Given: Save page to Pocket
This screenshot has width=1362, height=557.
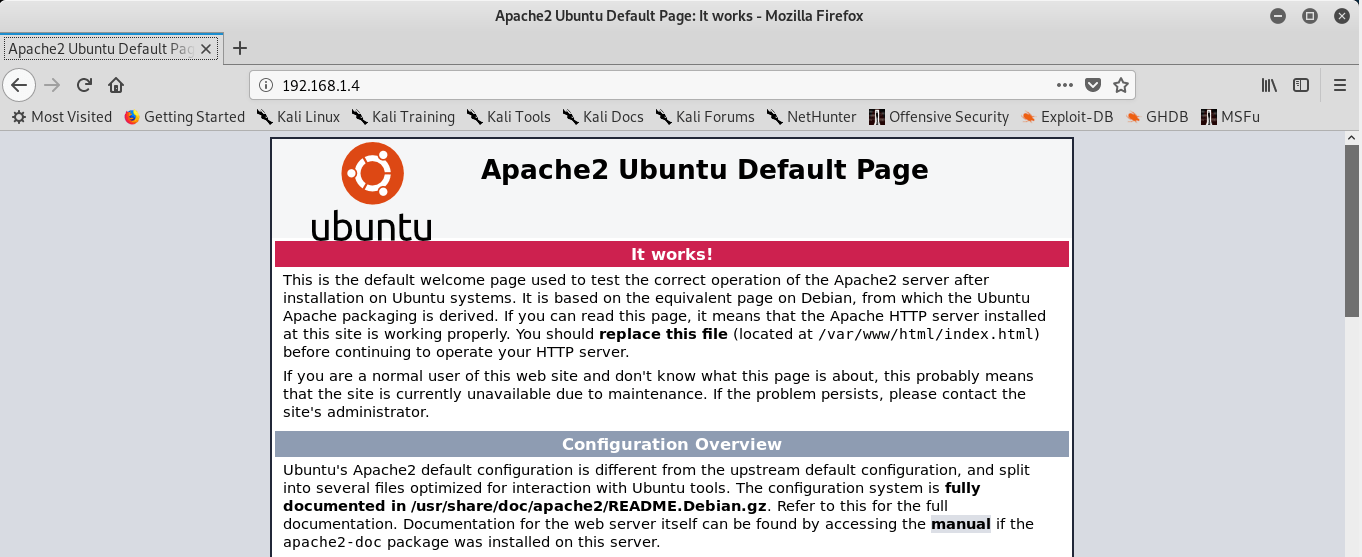Looking at the screenshot, I should click(x=1094, y=85).
